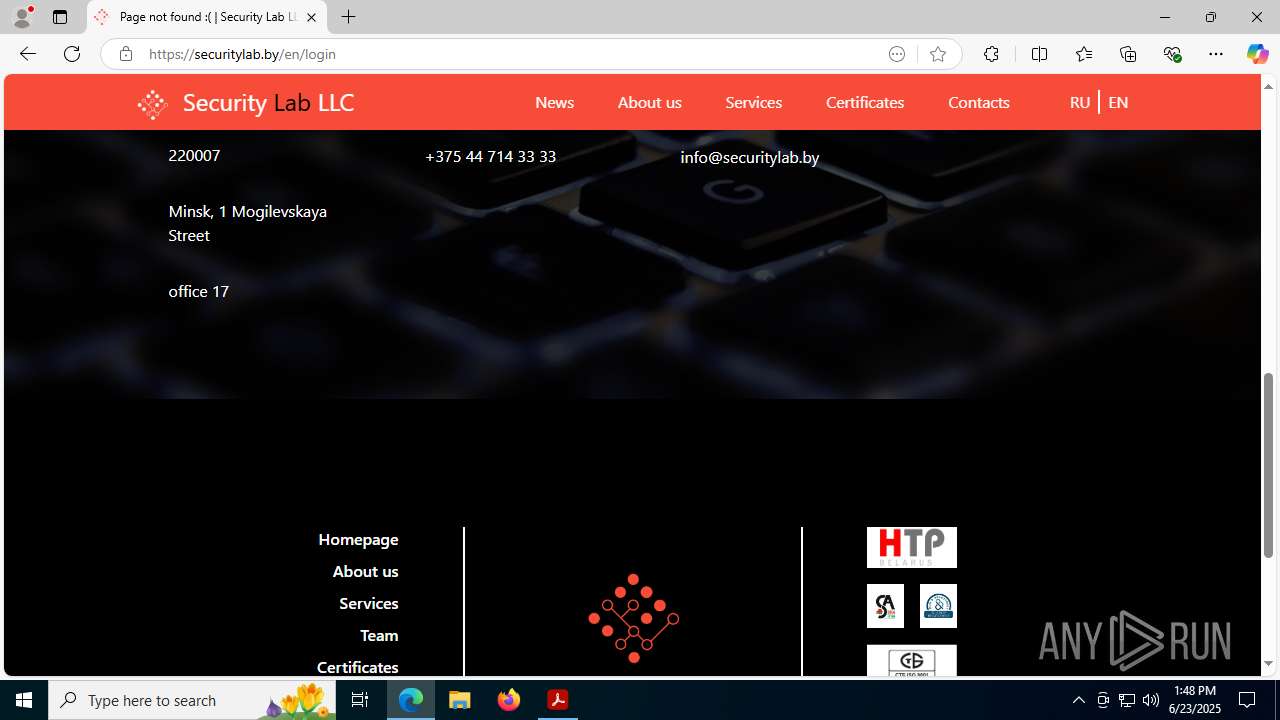Switch site language to EN
The width and height of the screenshot is (1280, 720).
[x=1118, y=102]
